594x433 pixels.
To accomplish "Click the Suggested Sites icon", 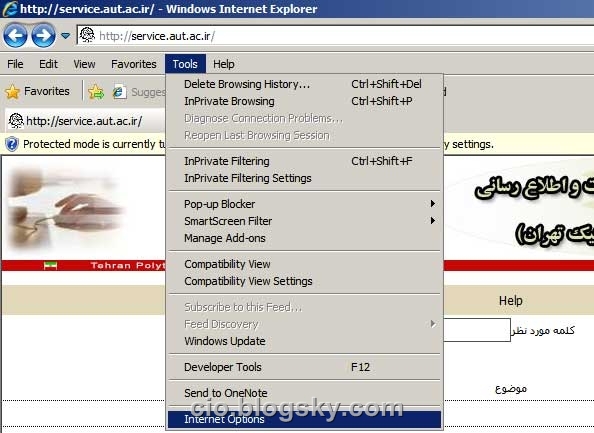I will [x=119, y=92].
